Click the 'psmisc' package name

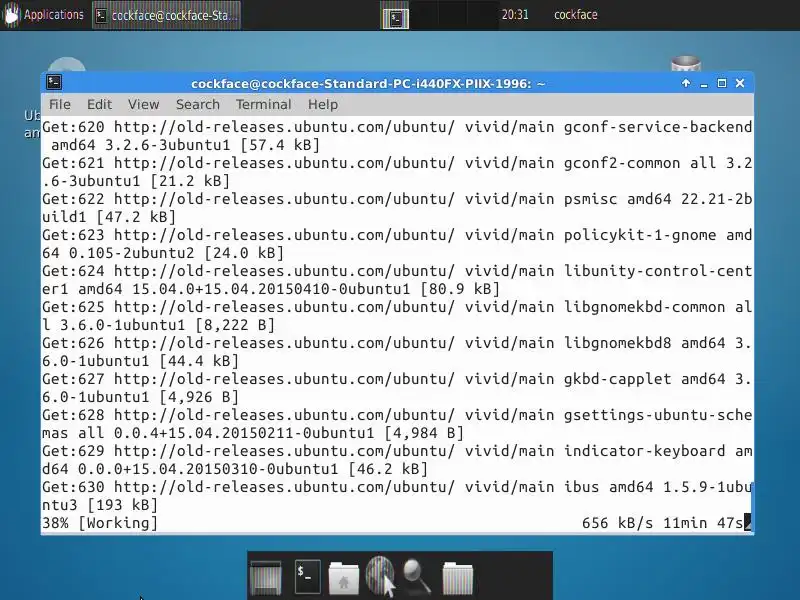click(x=590, y=199)
